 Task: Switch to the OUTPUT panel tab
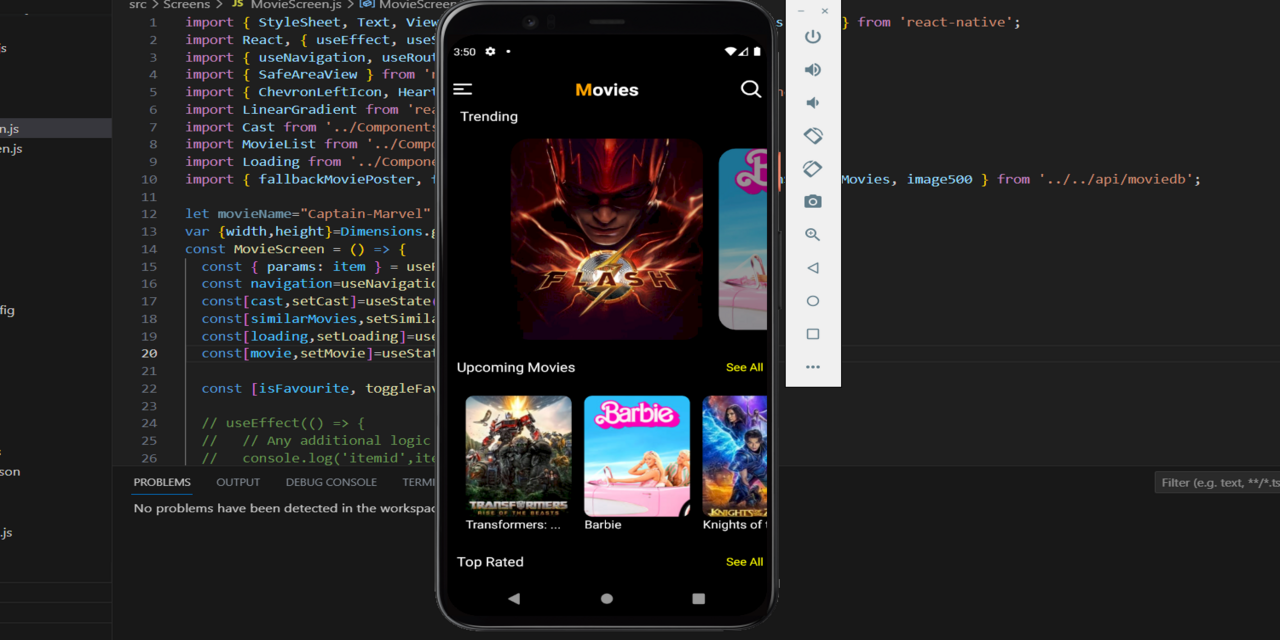(238, 482)
